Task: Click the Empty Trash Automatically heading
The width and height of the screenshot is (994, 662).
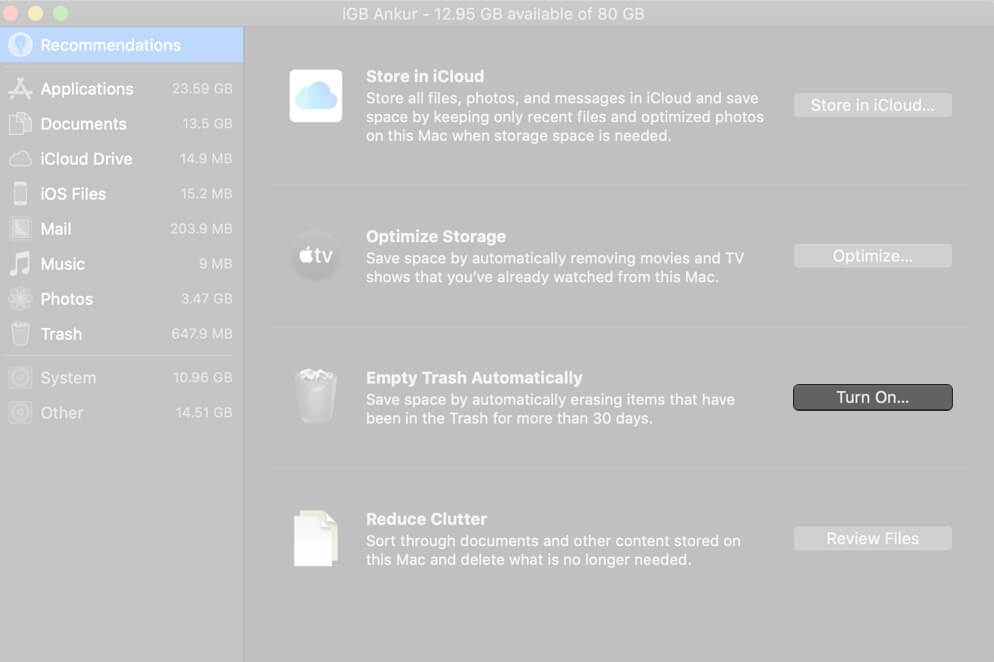Action: point(474,378)
